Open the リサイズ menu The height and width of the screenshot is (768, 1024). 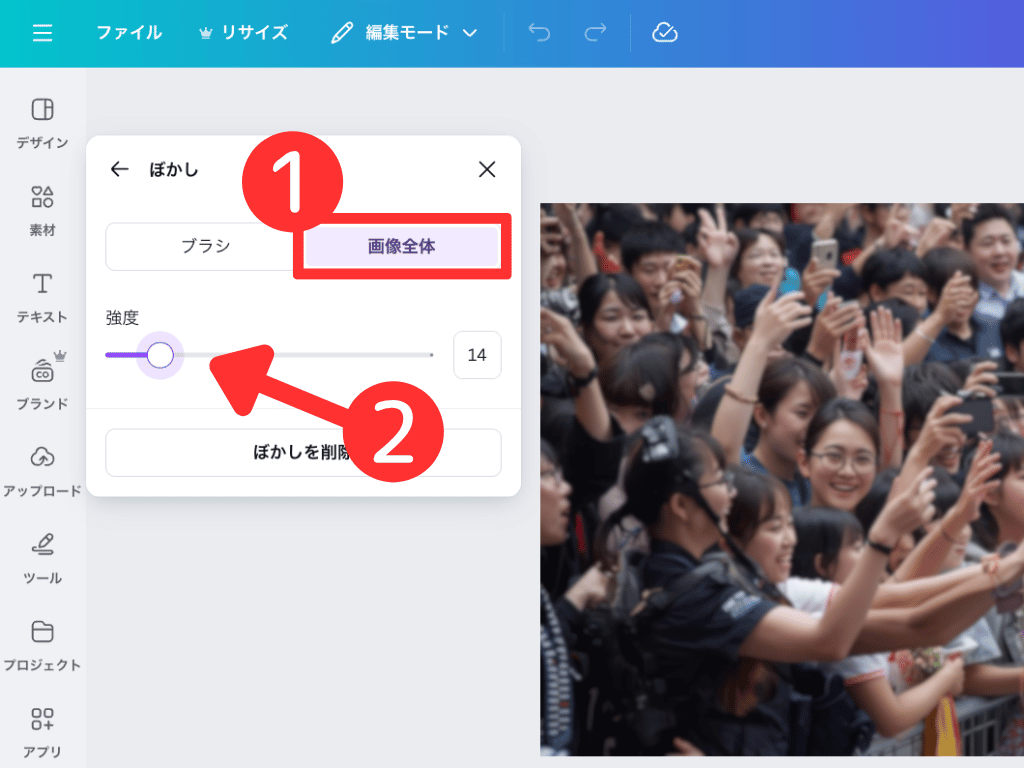point(243,33)
